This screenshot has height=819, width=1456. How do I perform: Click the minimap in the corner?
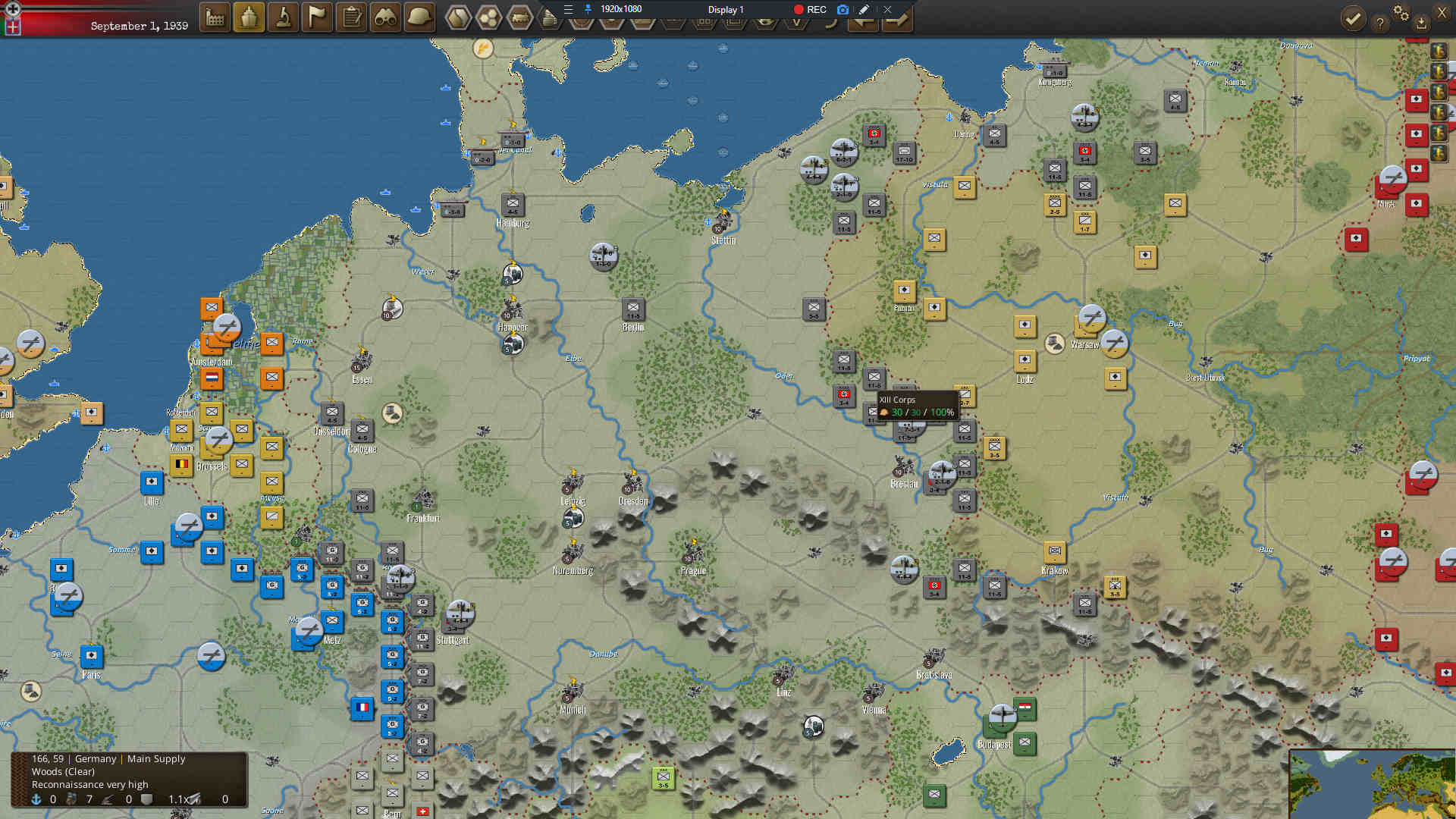(x=1372, y=785)
